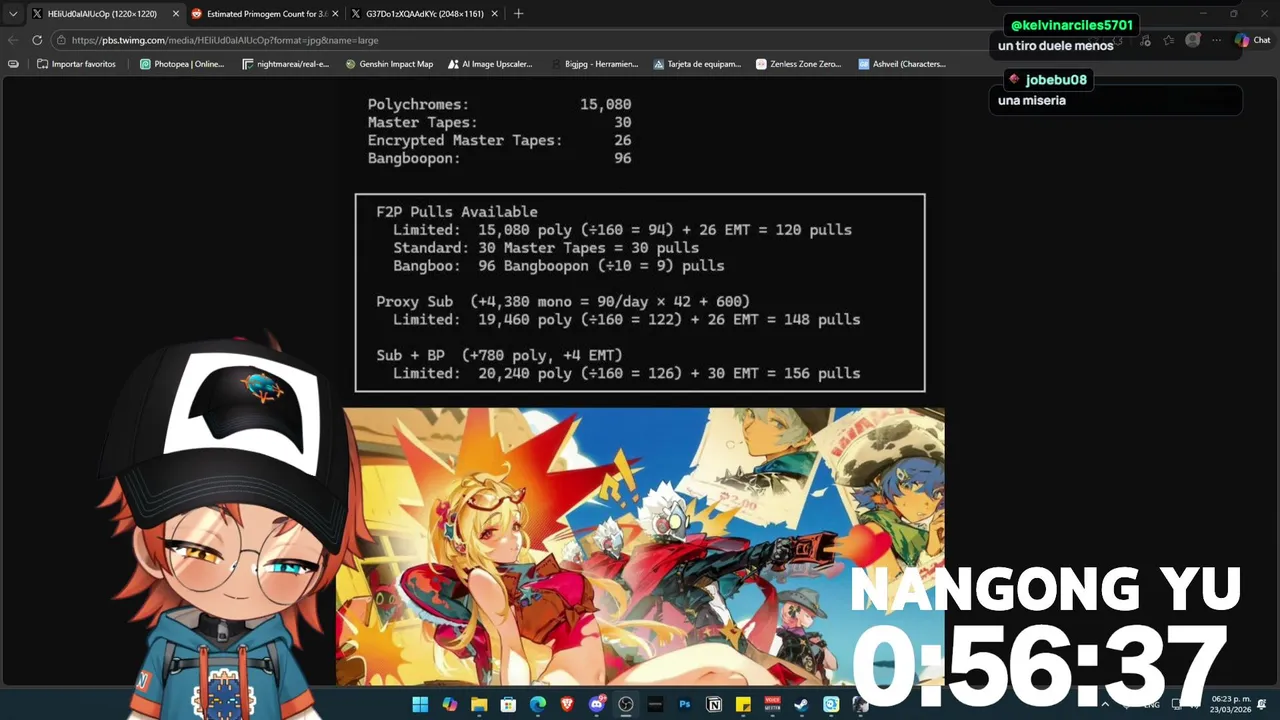Click the Zenless Zone Zero artwork
Image resolution: width=1280 pixels, height=720 pixels.
coord(640,546)
